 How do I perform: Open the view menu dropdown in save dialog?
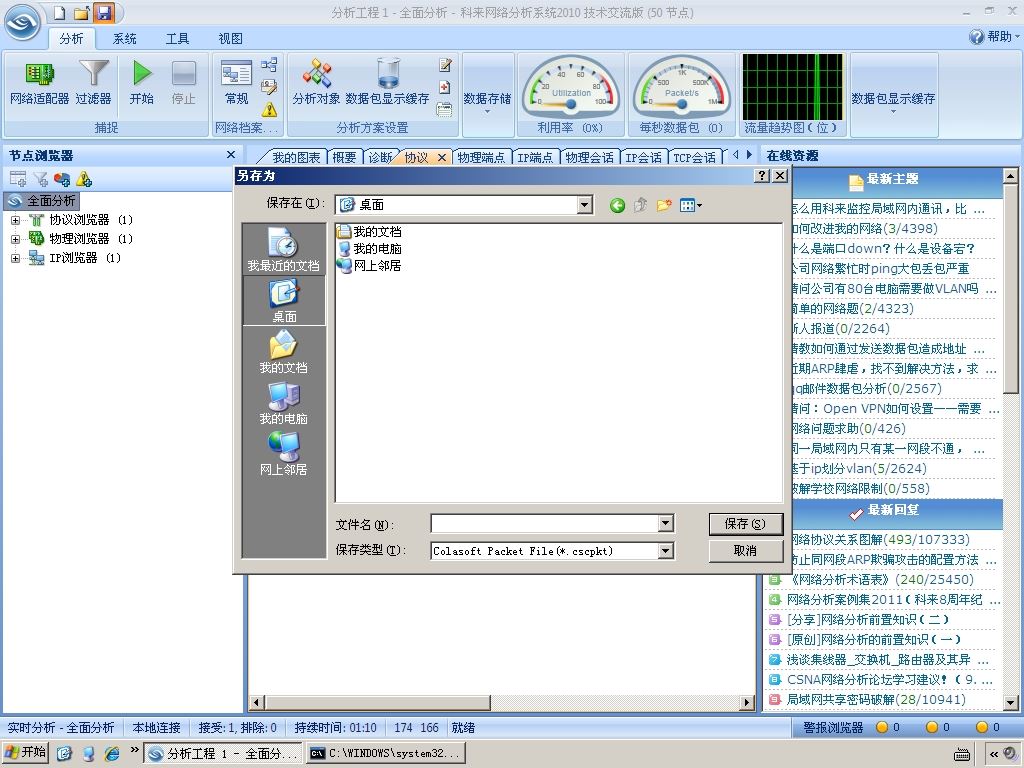tap(691, 206)
